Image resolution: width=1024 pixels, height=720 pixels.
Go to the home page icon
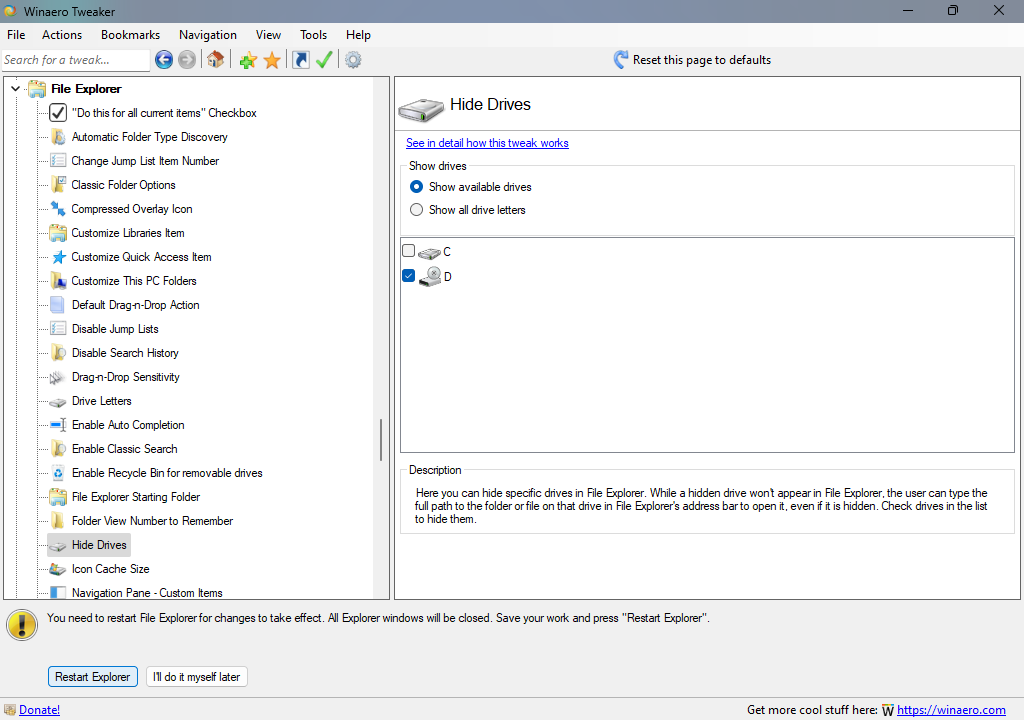coord(216,60)
